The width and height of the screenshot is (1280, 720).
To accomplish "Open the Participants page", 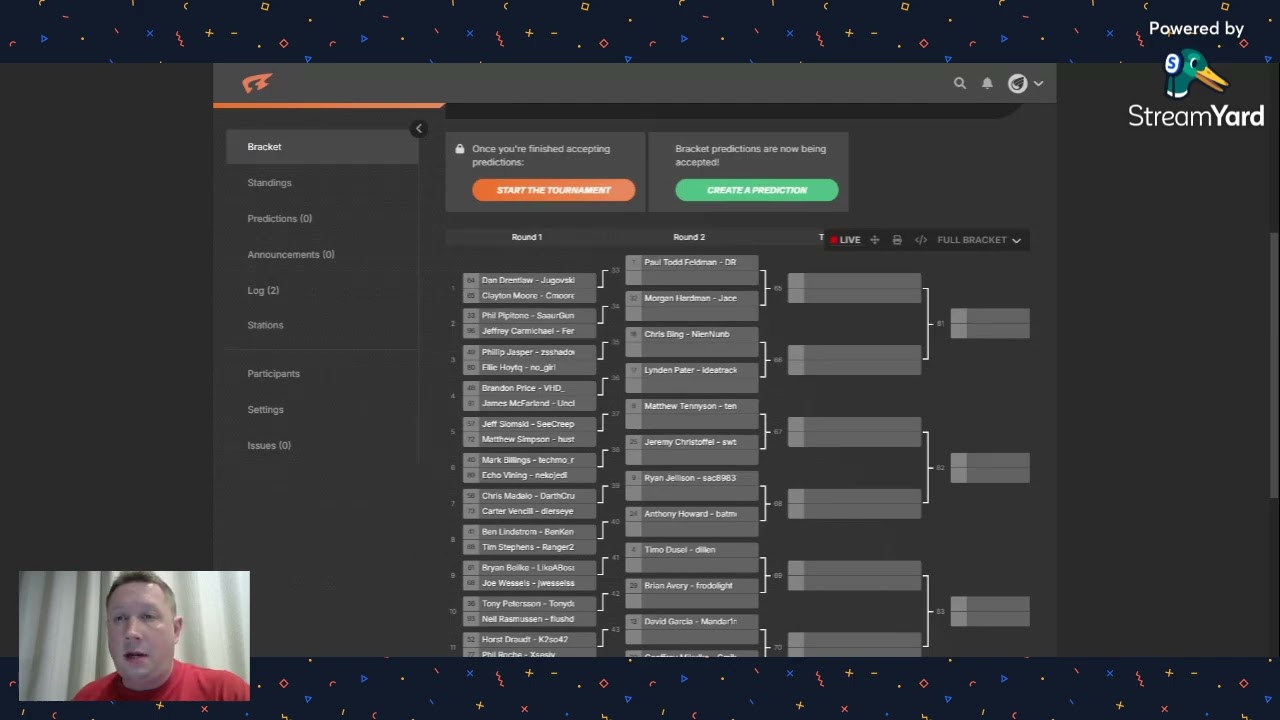I will 273,374.
